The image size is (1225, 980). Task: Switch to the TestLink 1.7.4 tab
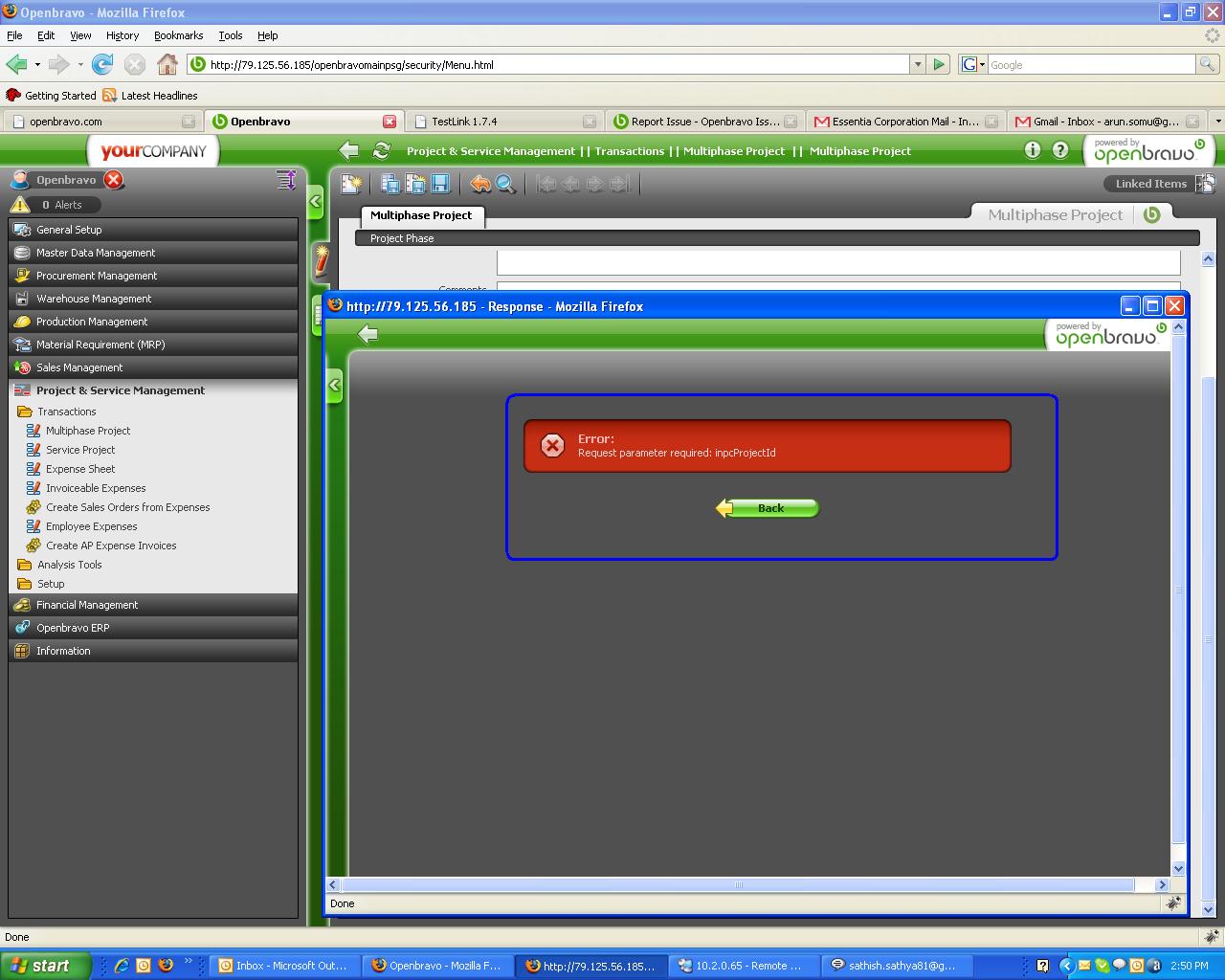coord(464,122)
